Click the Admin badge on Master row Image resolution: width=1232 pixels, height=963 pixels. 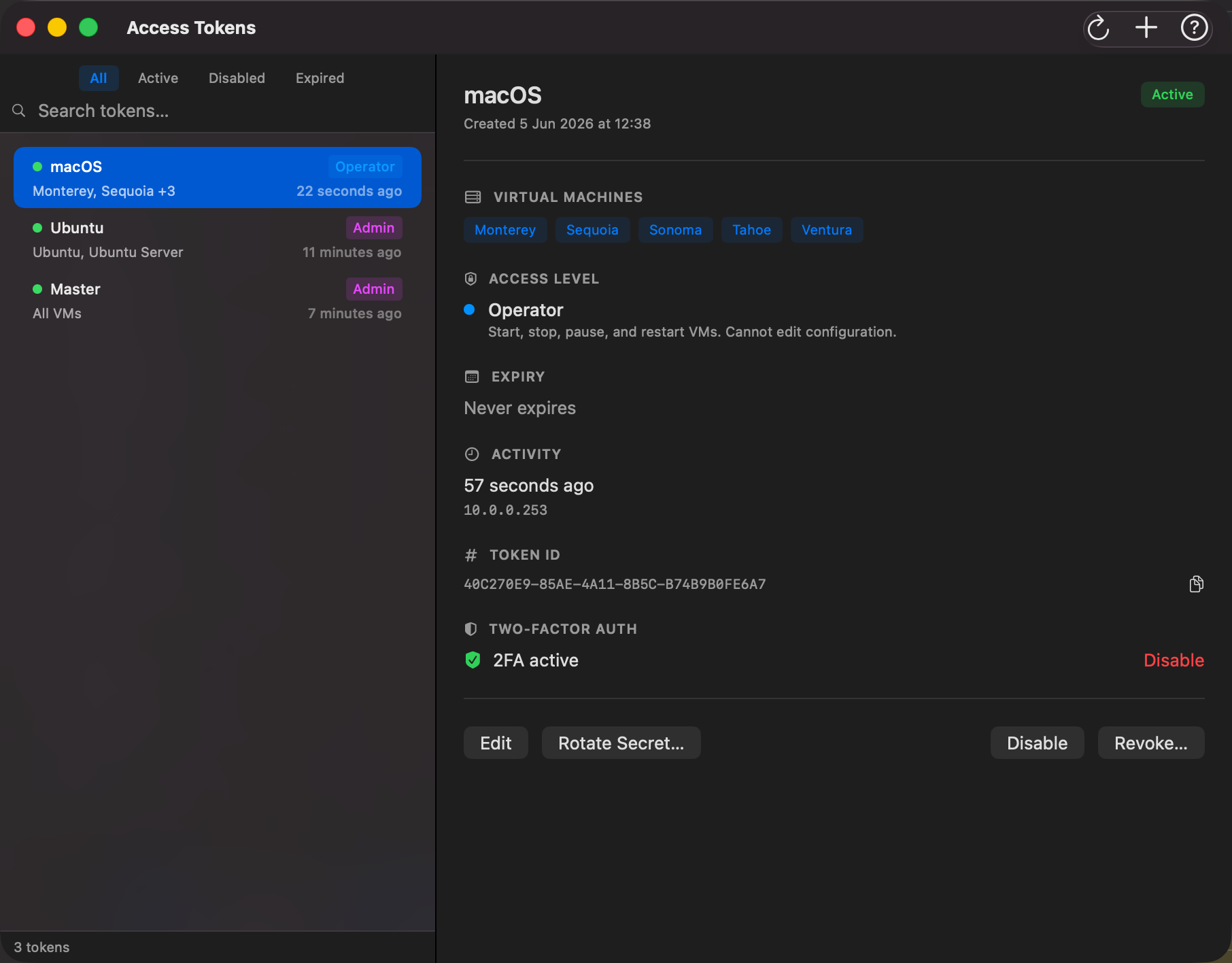coord(374,289)
